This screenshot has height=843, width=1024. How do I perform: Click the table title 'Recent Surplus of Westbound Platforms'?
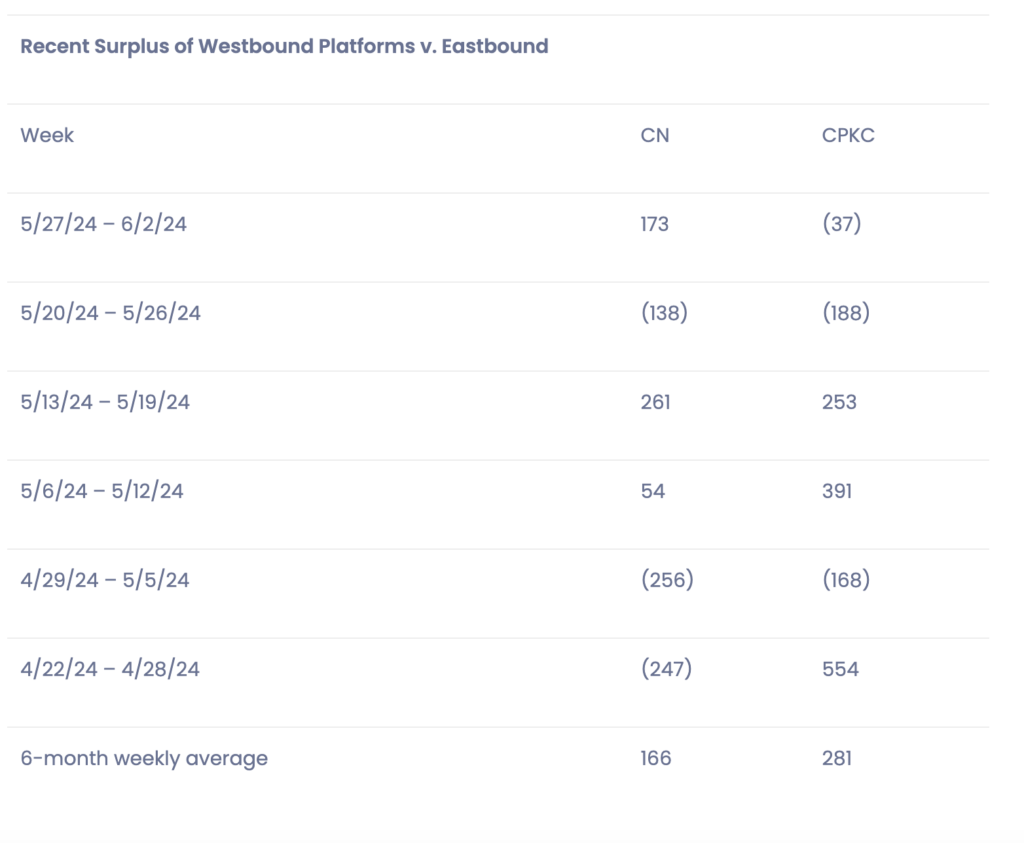[284, 46]
